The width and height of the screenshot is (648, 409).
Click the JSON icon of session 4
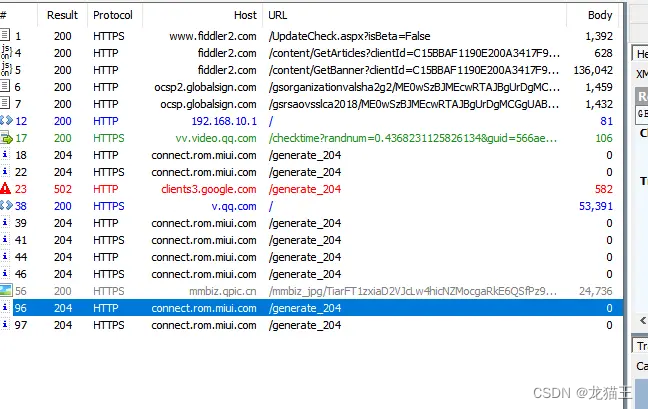coord(6,52)
